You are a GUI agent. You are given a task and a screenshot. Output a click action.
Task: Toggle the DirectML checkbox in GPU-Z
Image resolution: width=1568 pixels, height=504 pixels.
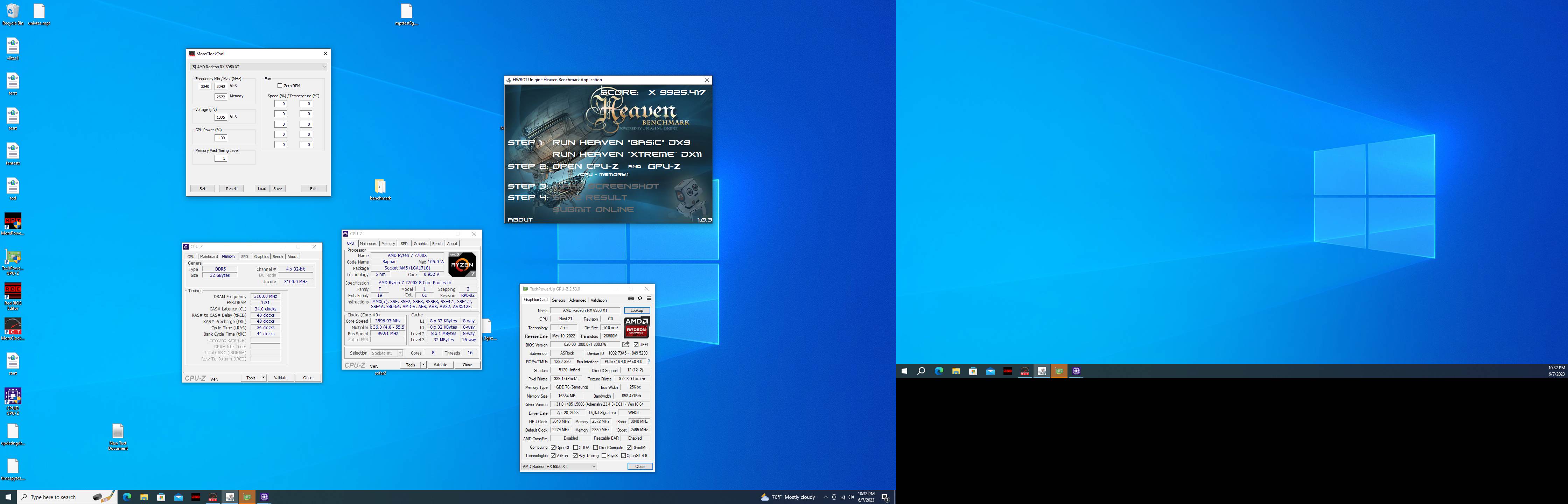629,447
